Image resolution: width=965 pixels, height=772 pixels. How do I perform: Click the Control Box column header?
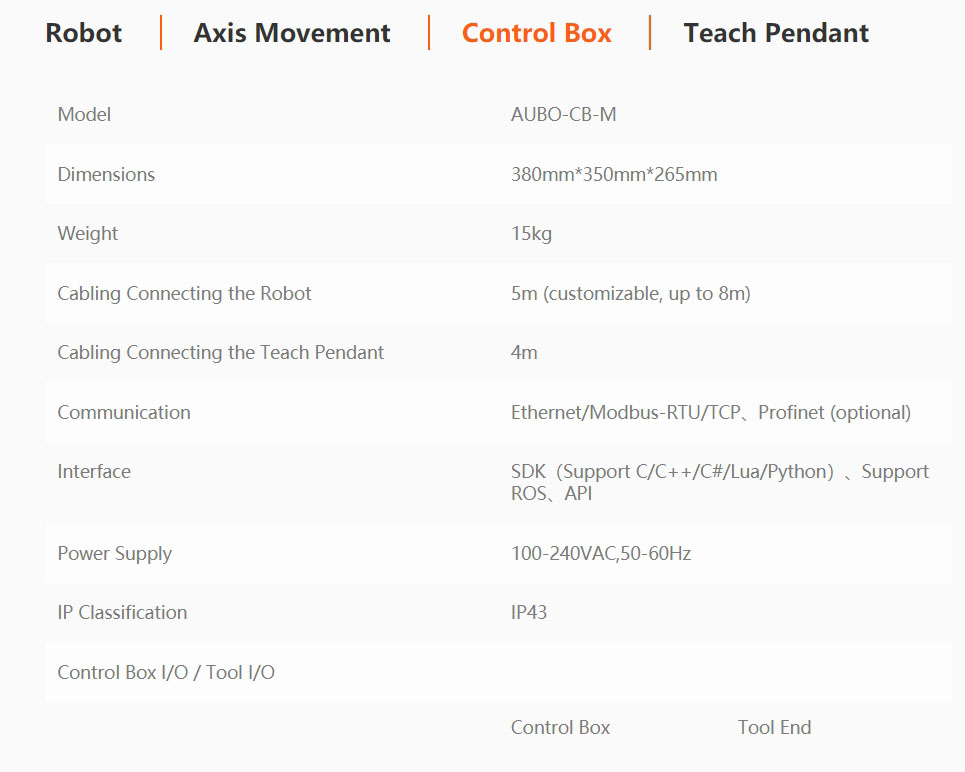(560, 728)
